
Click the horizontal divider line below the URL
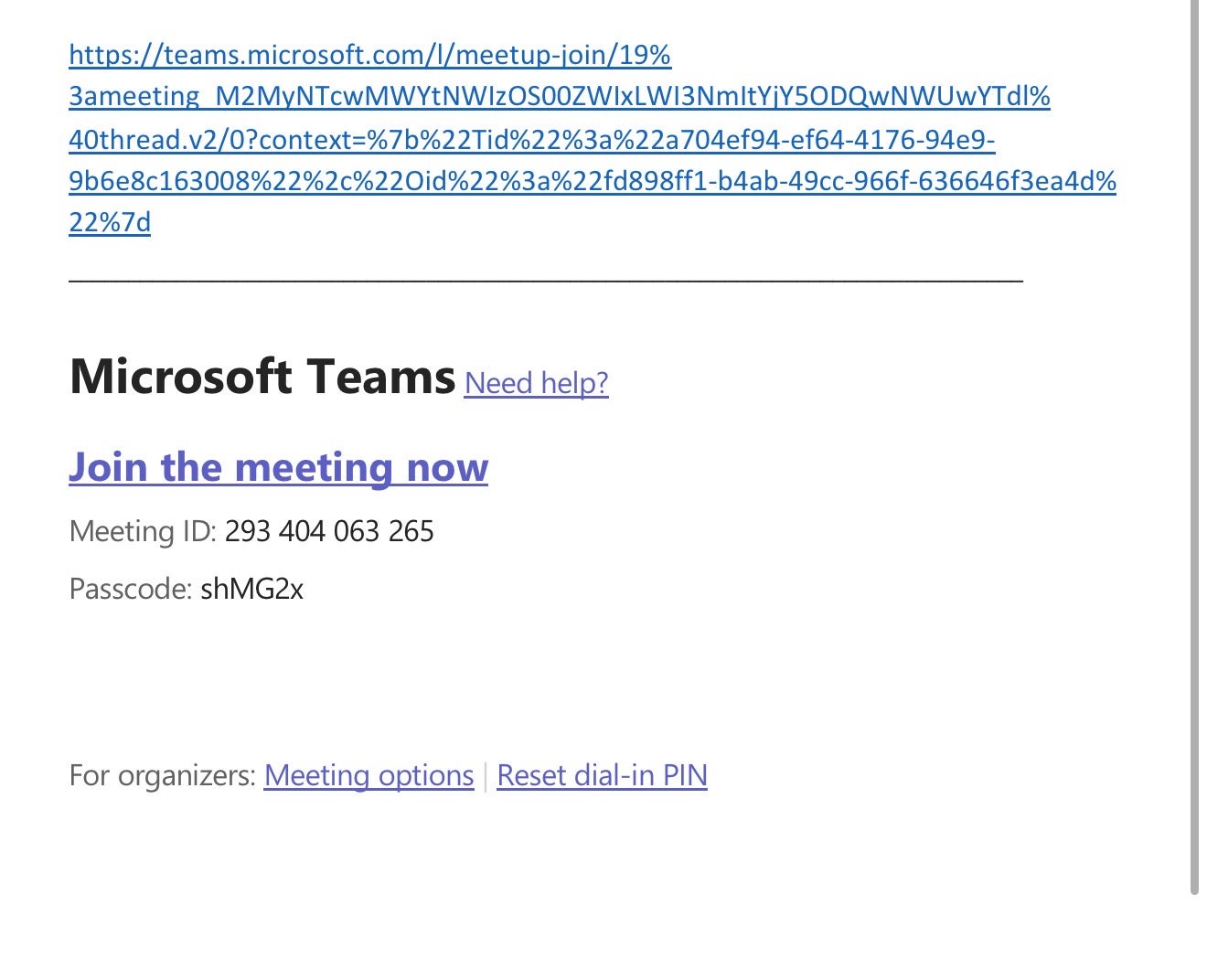(545, 279)
